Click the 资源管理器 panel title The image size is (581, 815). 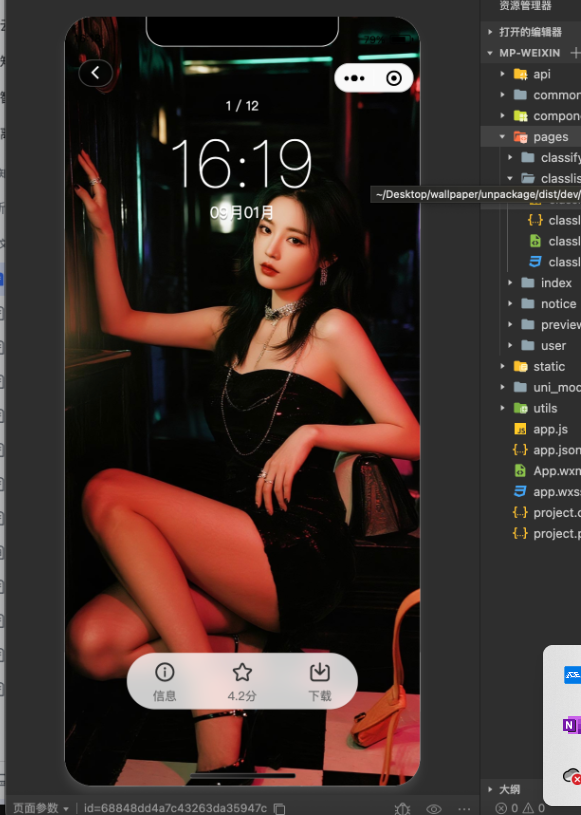point(525,6)
